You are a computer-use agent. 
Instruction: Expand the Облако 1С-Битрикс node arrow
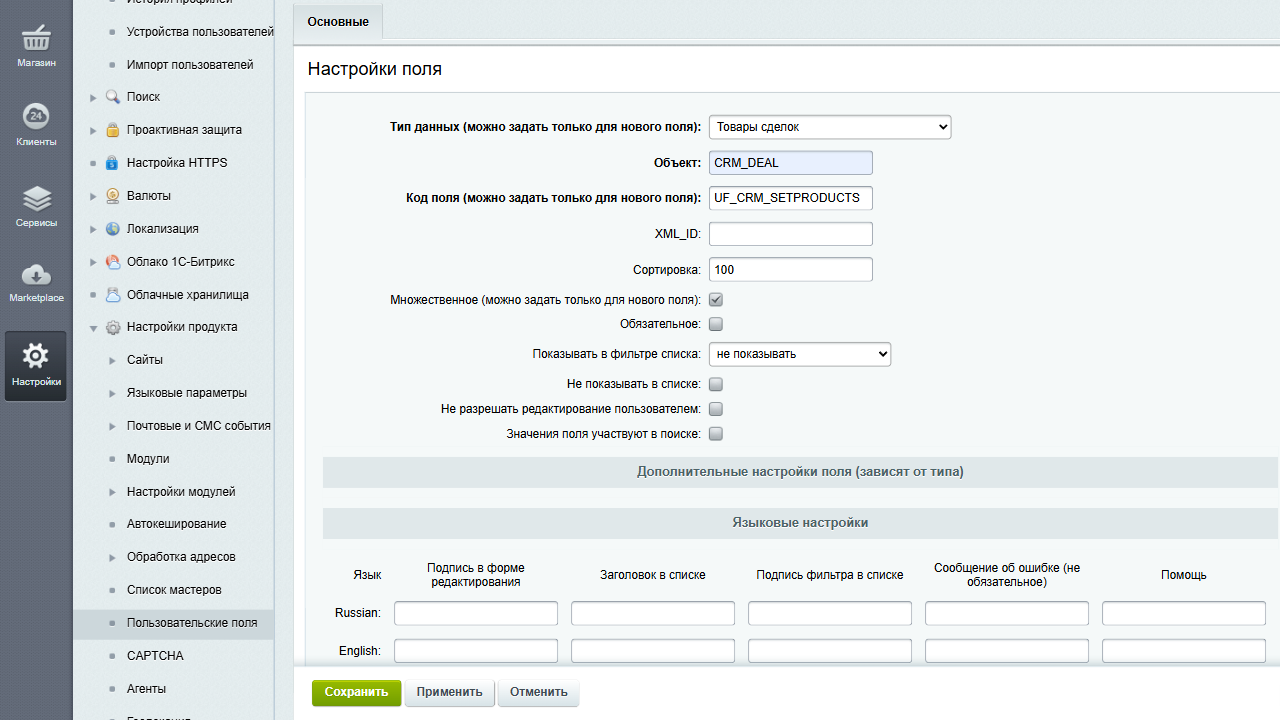[93, 262]
